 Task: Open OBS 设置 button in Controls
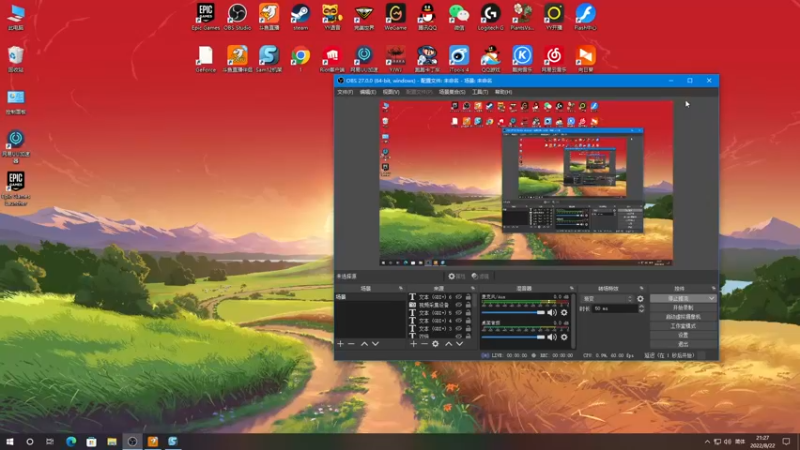[x=683, y=335]
